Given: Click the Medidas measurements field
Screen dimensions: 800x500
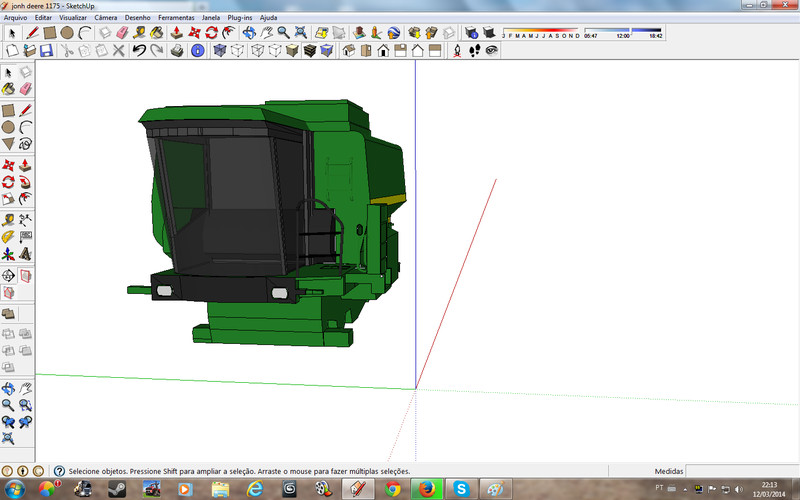Looking at the screenshot, I should pyautogui.click(x=742, y=471).
